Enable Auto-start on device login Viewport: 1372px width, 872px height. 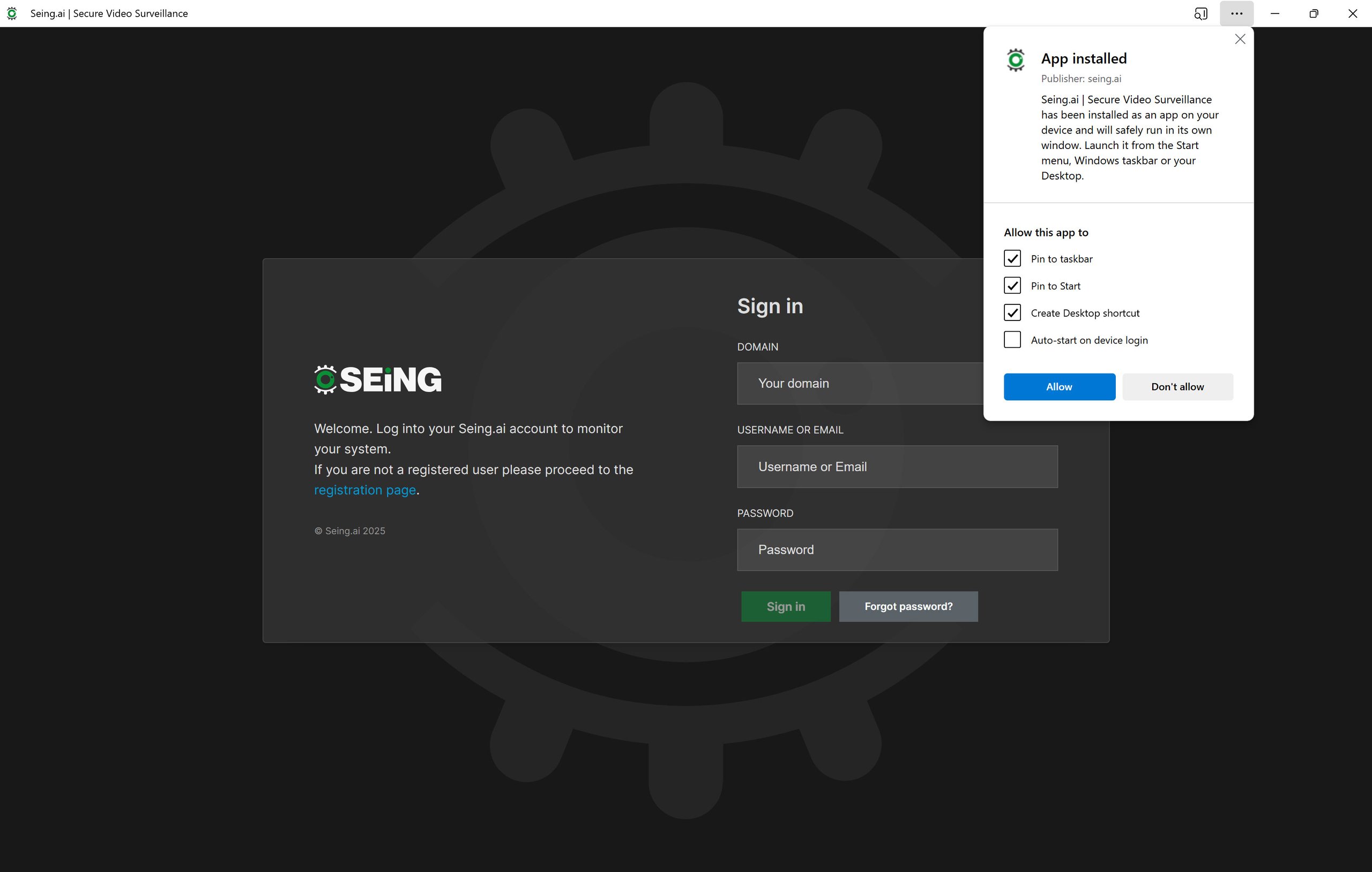point(1012,340)
